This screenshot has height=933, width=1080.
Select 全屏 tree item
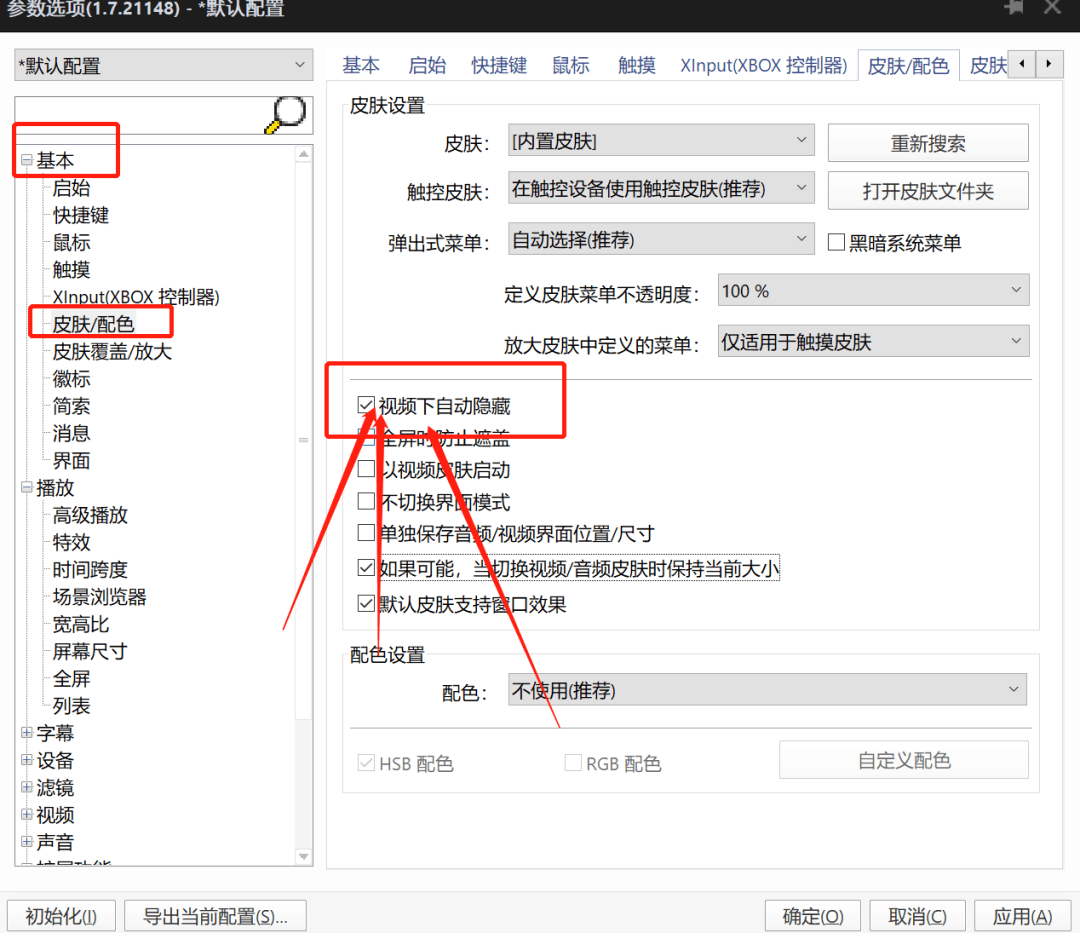(x=72, y=679)
